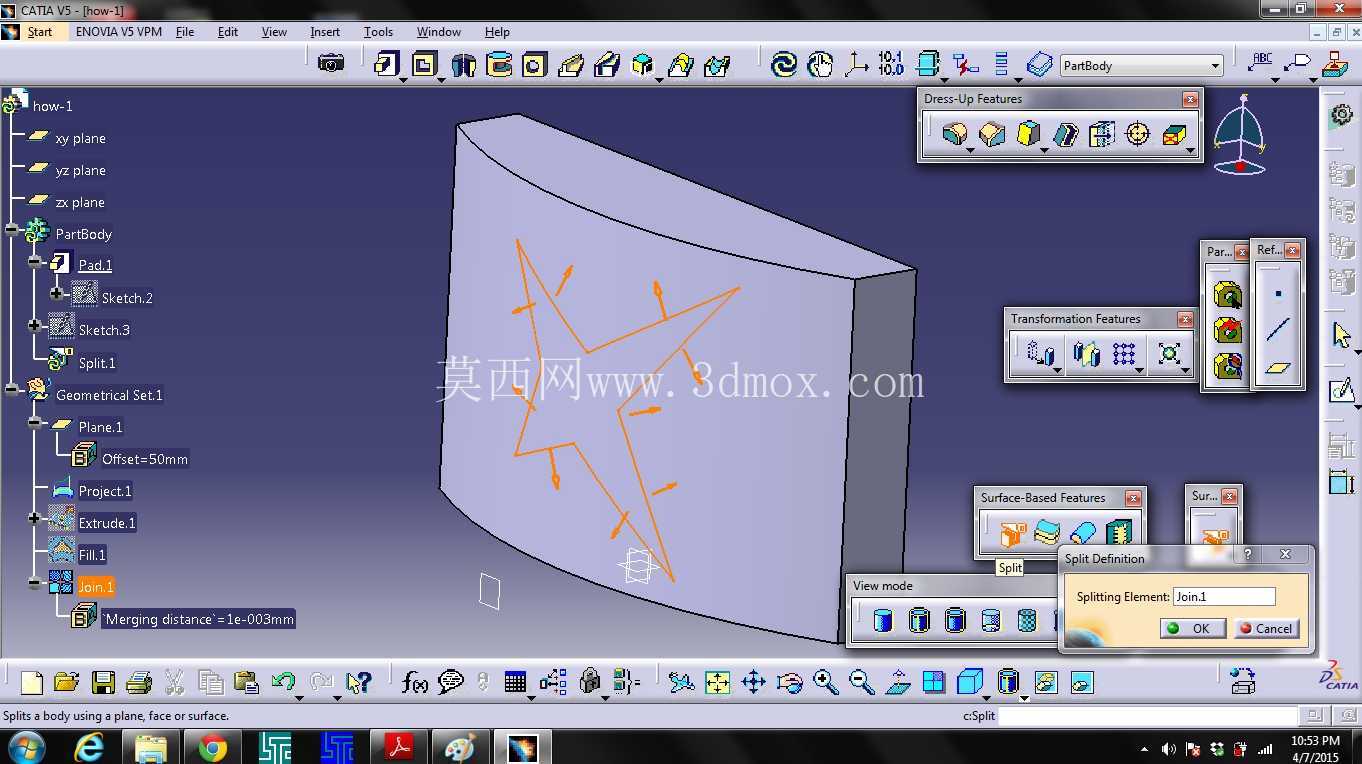Expand the Sketch.2 tree node
1362x764 pixels.
(58, 294)
